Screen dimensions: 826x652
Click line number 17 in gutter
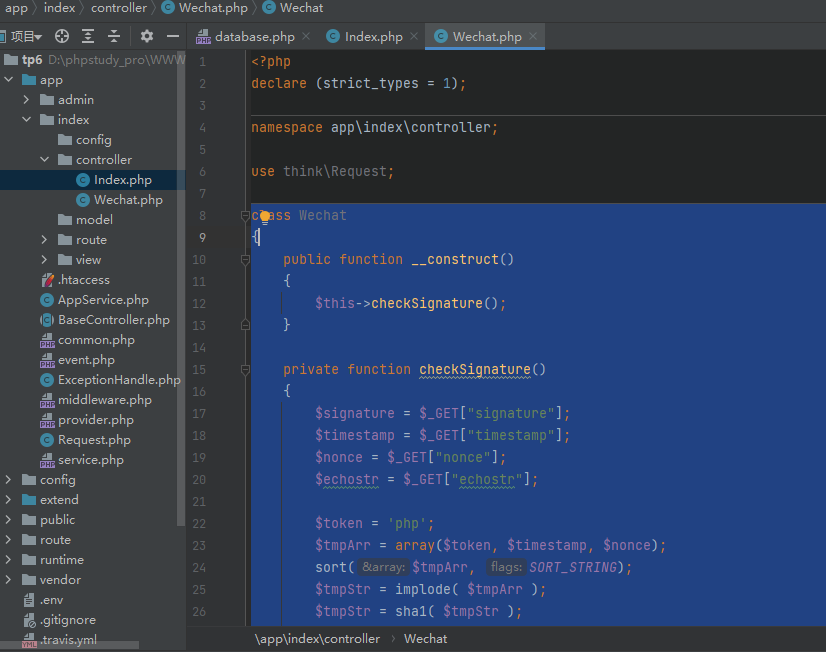199,414
